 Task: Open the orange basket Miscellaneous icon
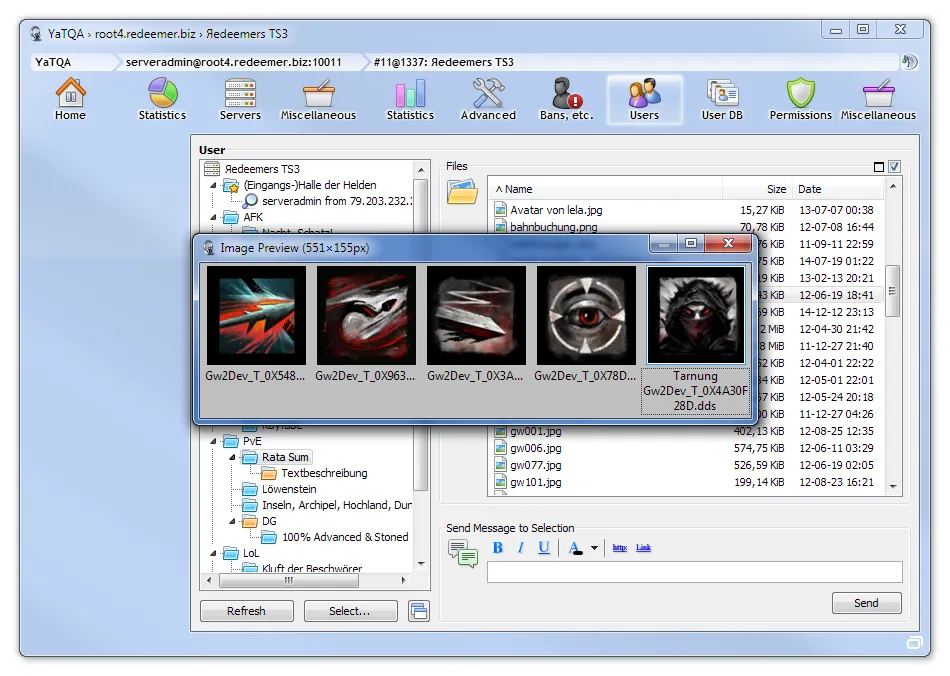318,100
